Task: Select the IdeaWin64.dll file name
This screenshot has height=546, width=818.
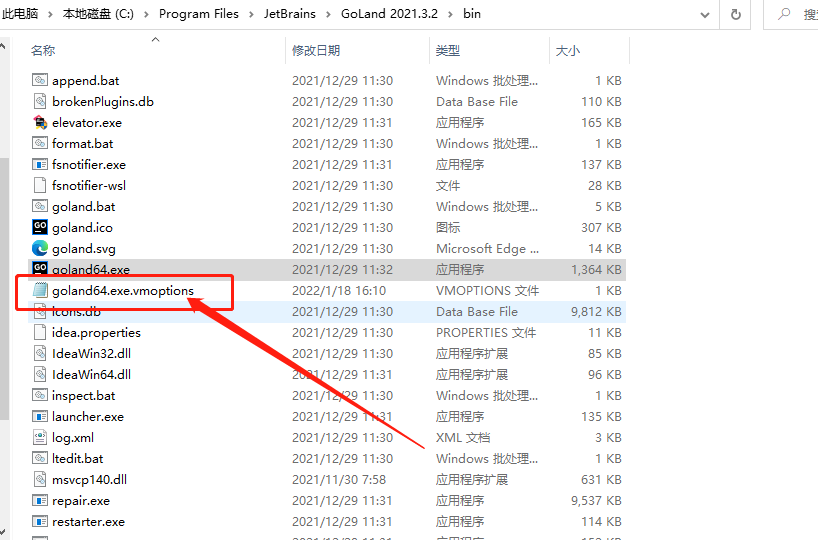Action: (x=91, y=374)
